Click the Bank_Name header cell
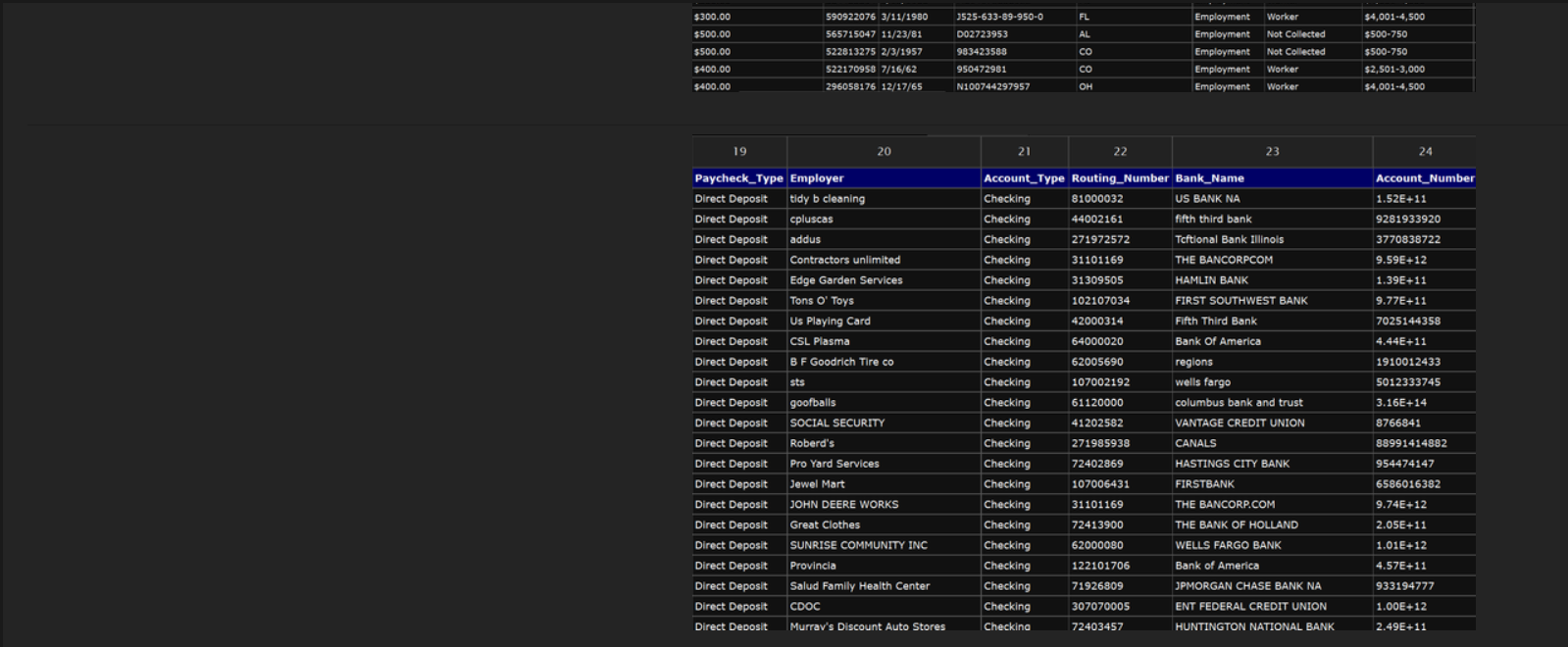 [x=1272, y=178]
